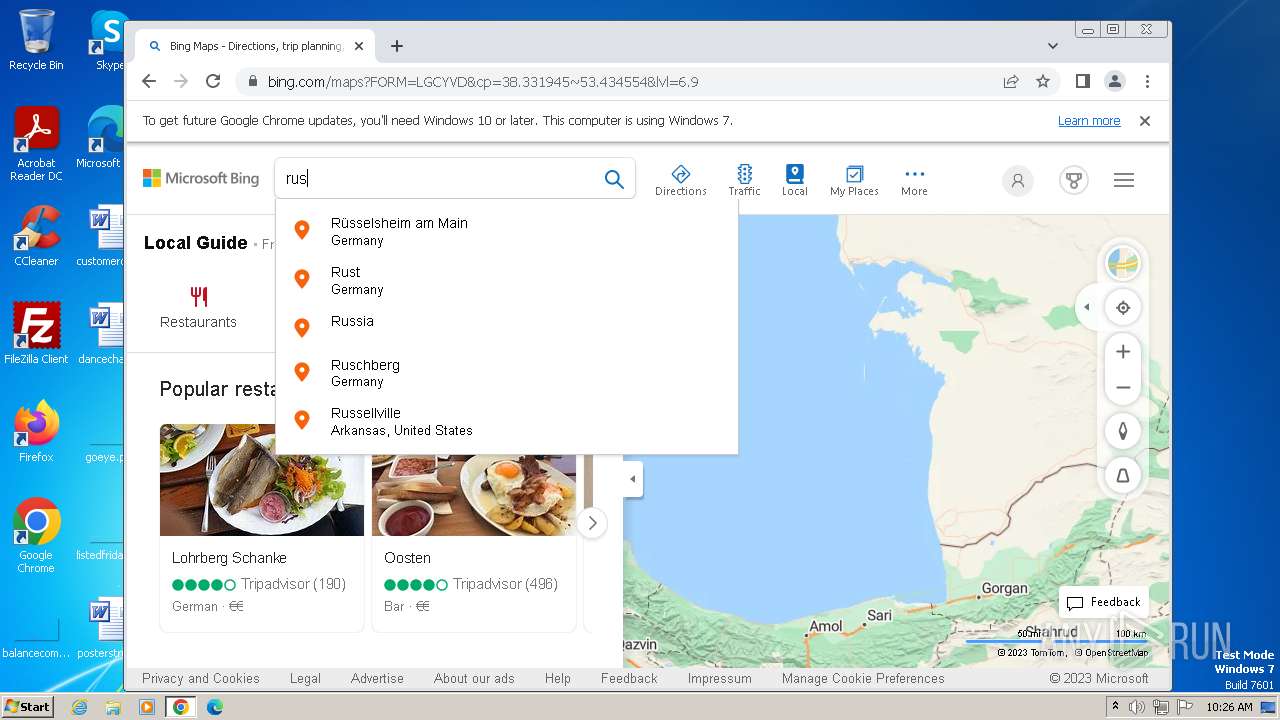Expand the More options menu
The height and width of the screenshot is (720, 1280).
914,180
